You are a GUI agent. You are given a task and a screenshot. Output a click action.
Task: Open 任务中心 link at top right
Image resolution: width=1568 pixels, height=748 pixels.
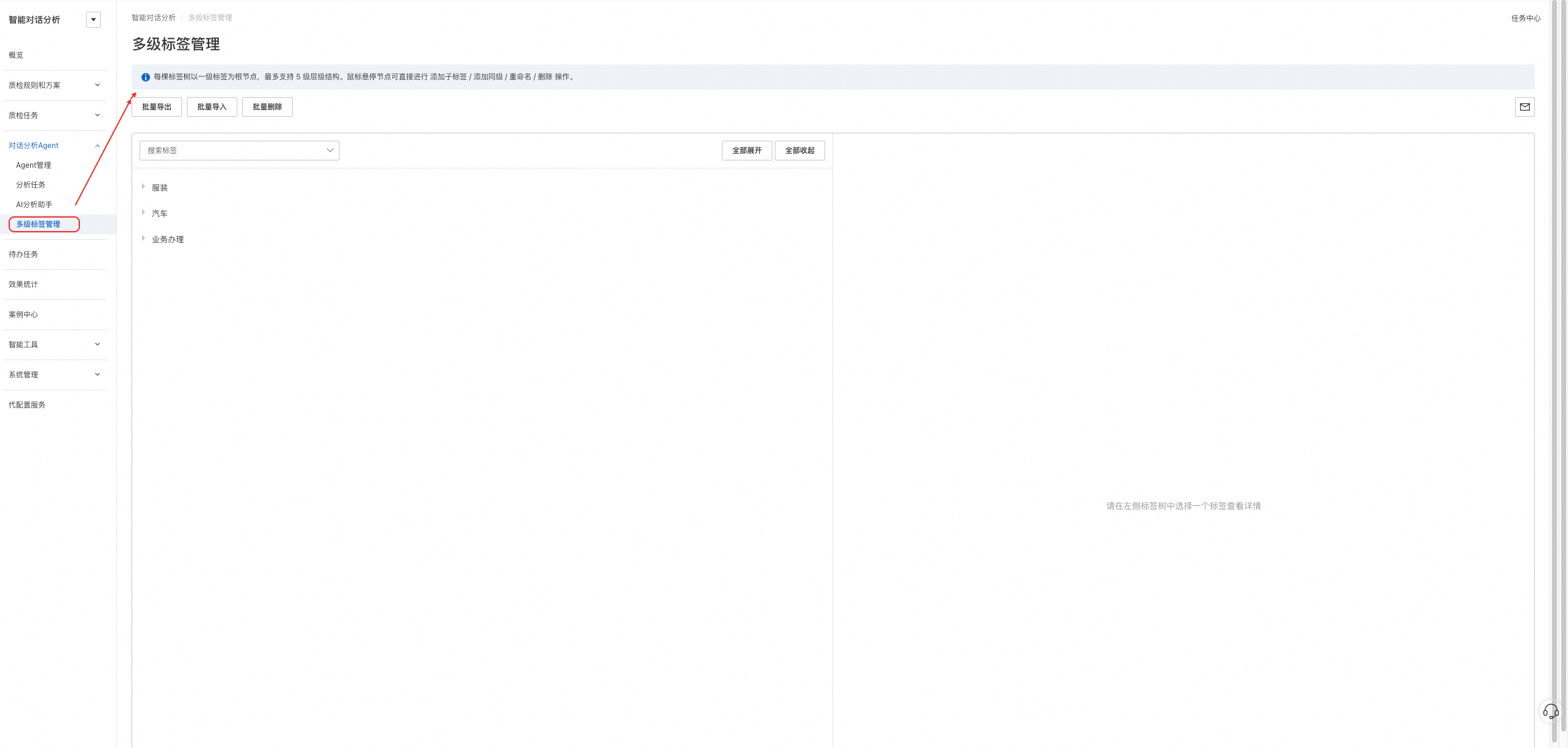1526,18
